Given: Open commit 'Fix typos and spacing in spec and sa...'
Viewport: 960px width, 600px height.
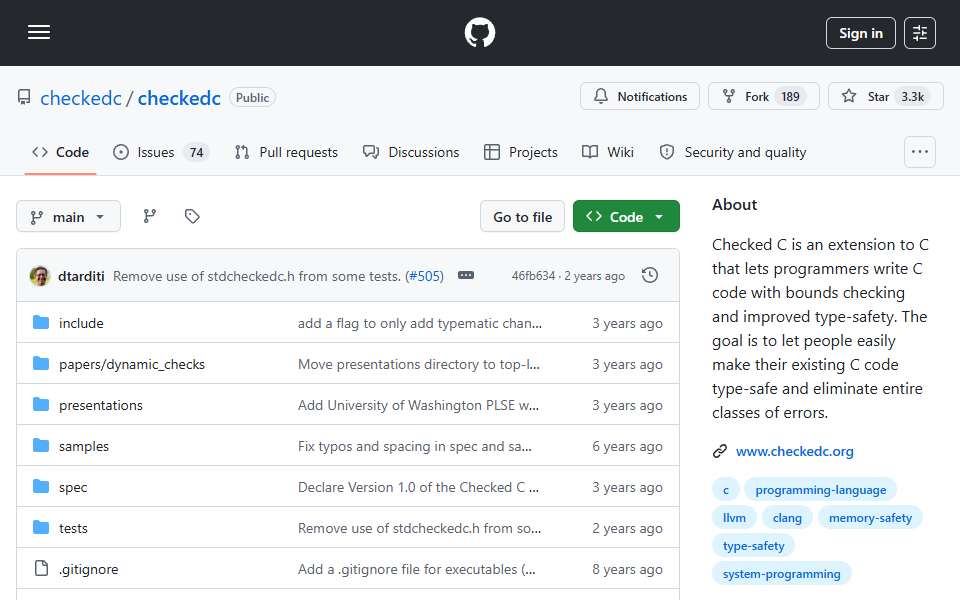Looking at the screenshot, I should click(414, 446).
